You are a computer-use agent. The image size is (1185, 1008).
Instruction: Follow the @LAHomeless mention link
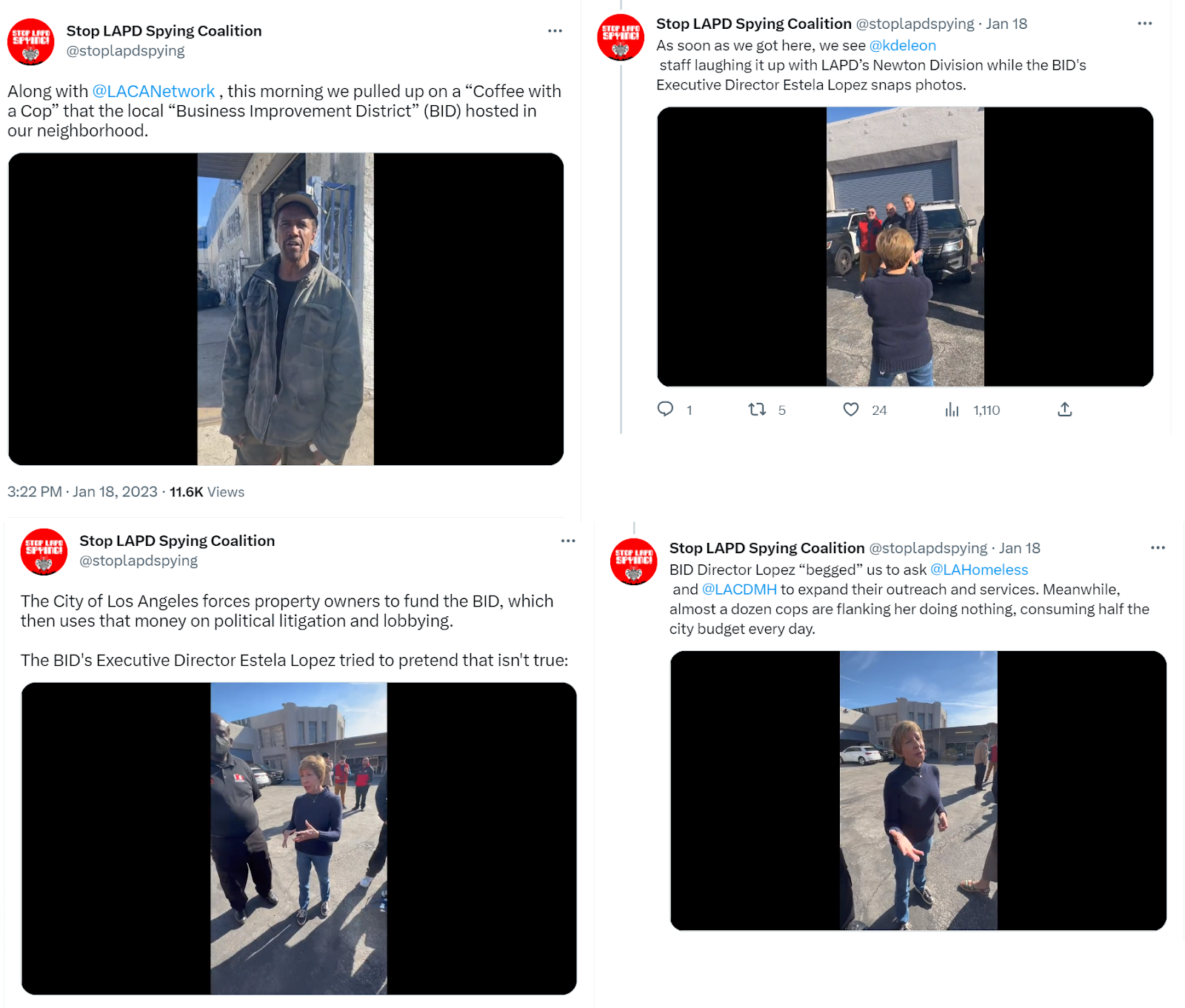pos(979,570)
